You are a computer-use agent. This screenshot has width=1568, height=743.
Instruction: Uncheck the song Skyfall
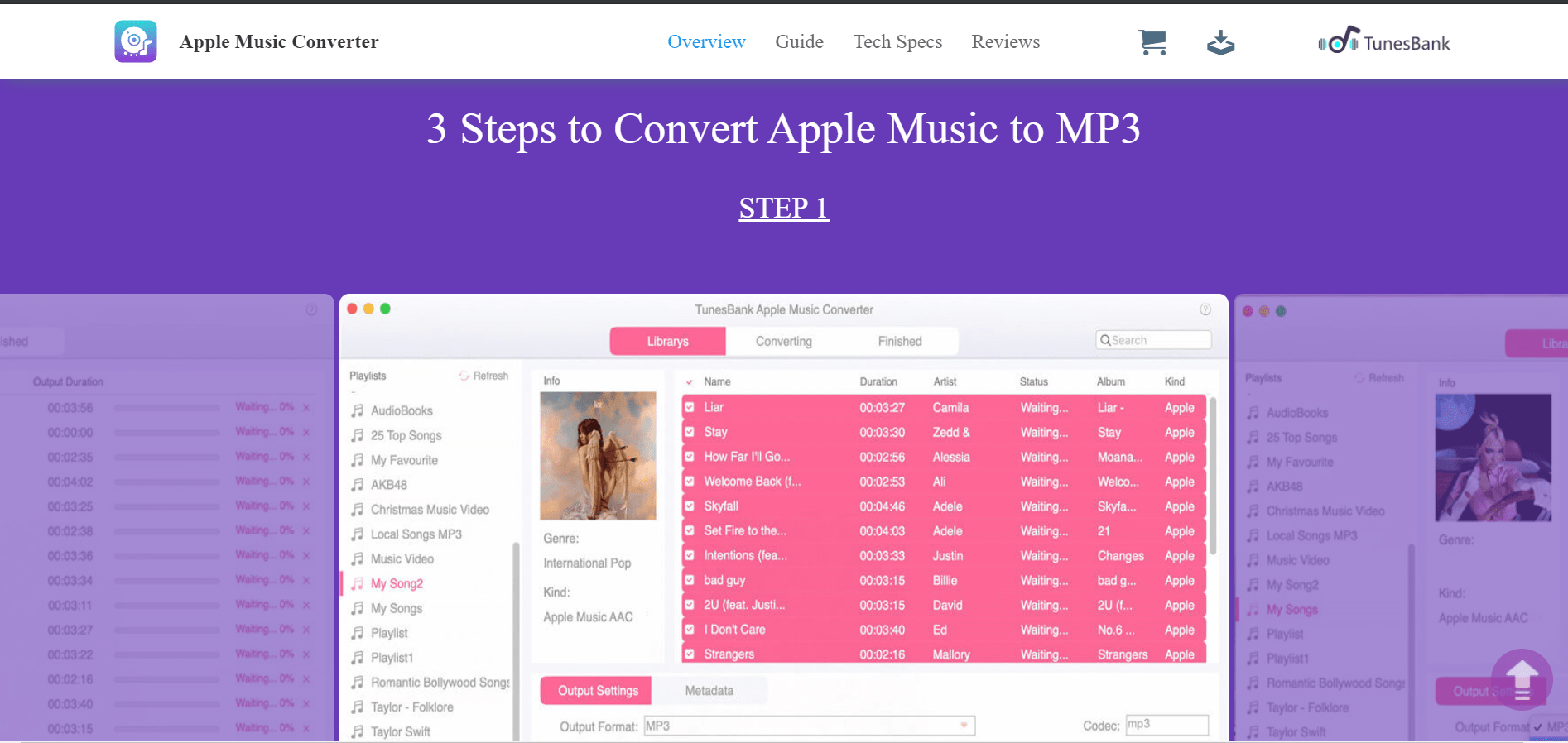[690, 506]
